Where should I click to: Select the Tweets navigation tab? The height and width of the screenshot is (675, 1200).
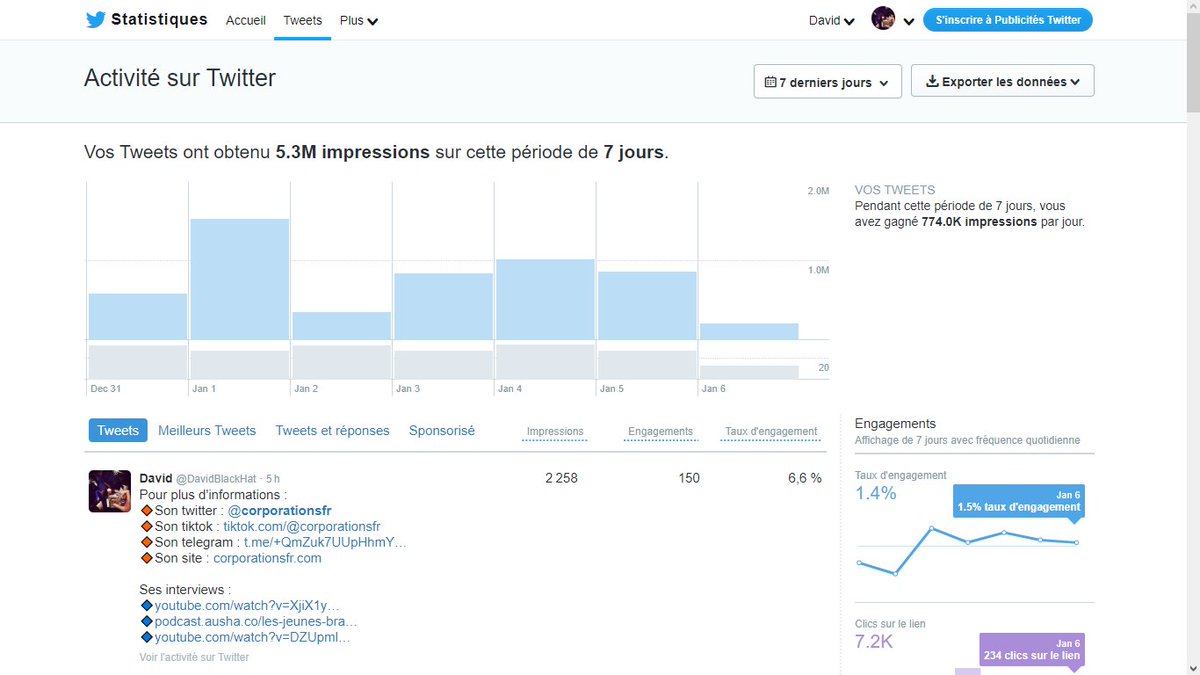(x=302, y=20)
